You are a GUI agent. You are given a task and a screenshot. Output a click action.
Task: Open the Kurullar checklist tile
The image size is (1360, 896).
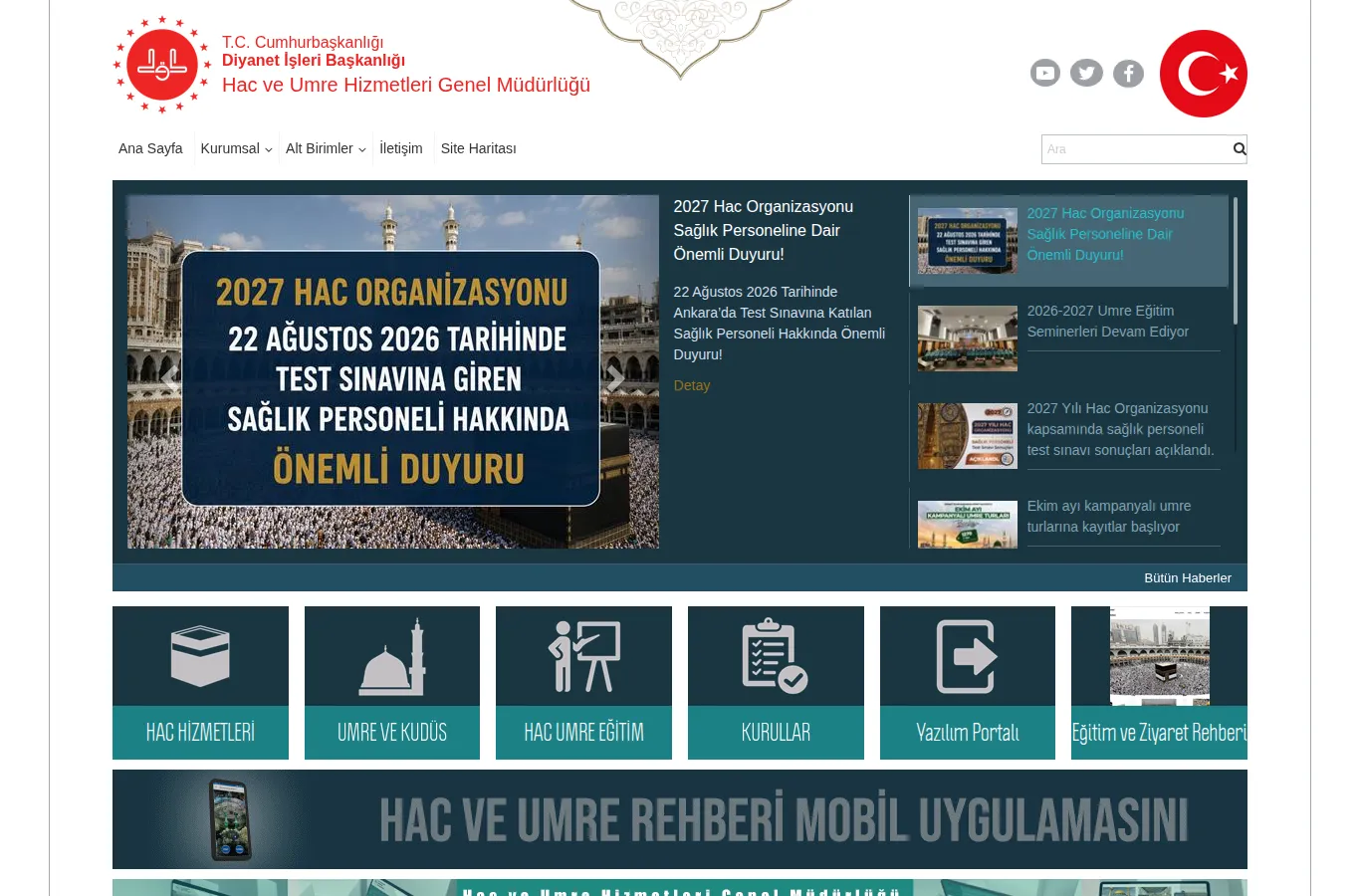point(776,683)
